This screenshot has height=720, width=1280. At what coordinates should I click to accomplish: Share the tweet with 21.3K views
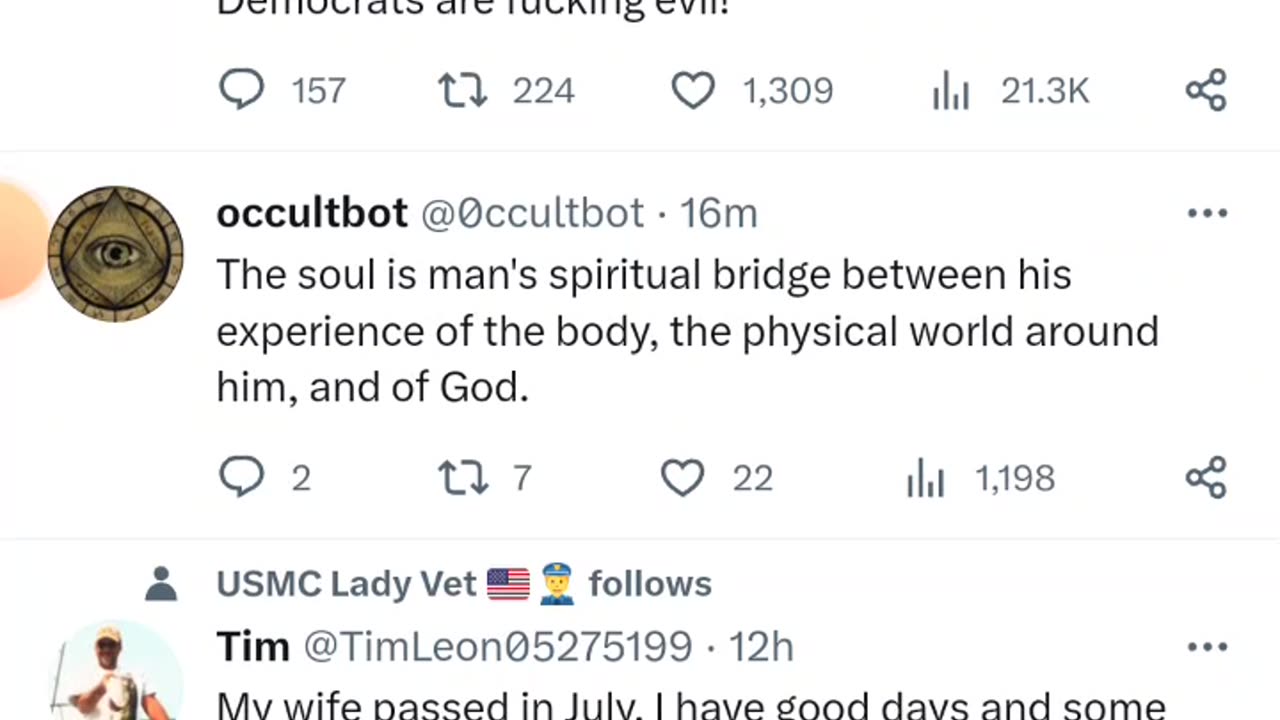pyautogui.click(x=1206, y=90)
